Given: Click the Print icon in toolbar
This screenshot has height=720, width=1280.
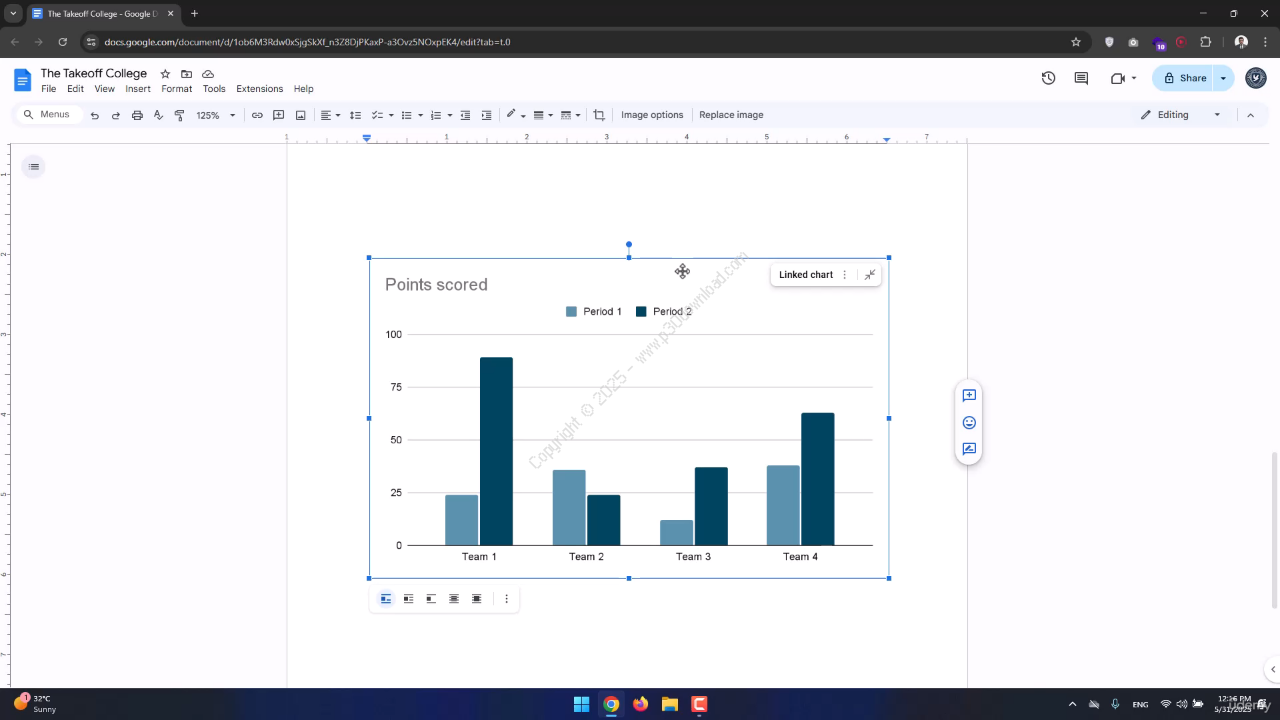Looking at the screenshot, I should [137, 115].
